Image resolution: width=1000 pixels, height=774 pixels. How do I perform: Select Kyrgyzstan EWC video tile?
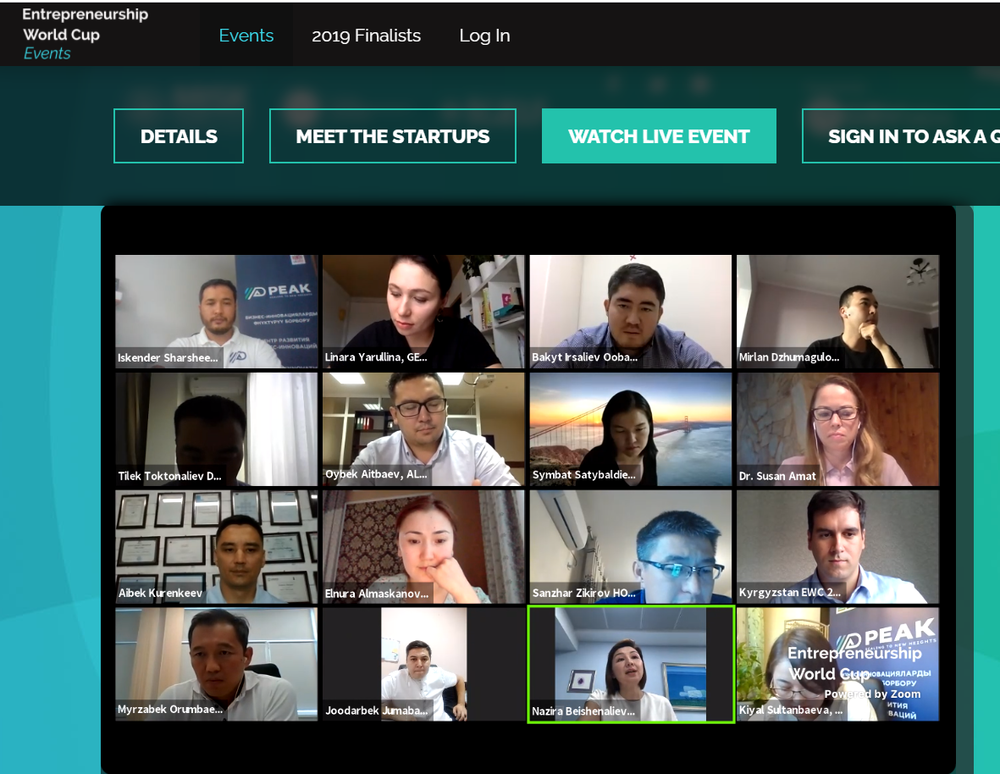pyautogui.click(x=838, y=546)
